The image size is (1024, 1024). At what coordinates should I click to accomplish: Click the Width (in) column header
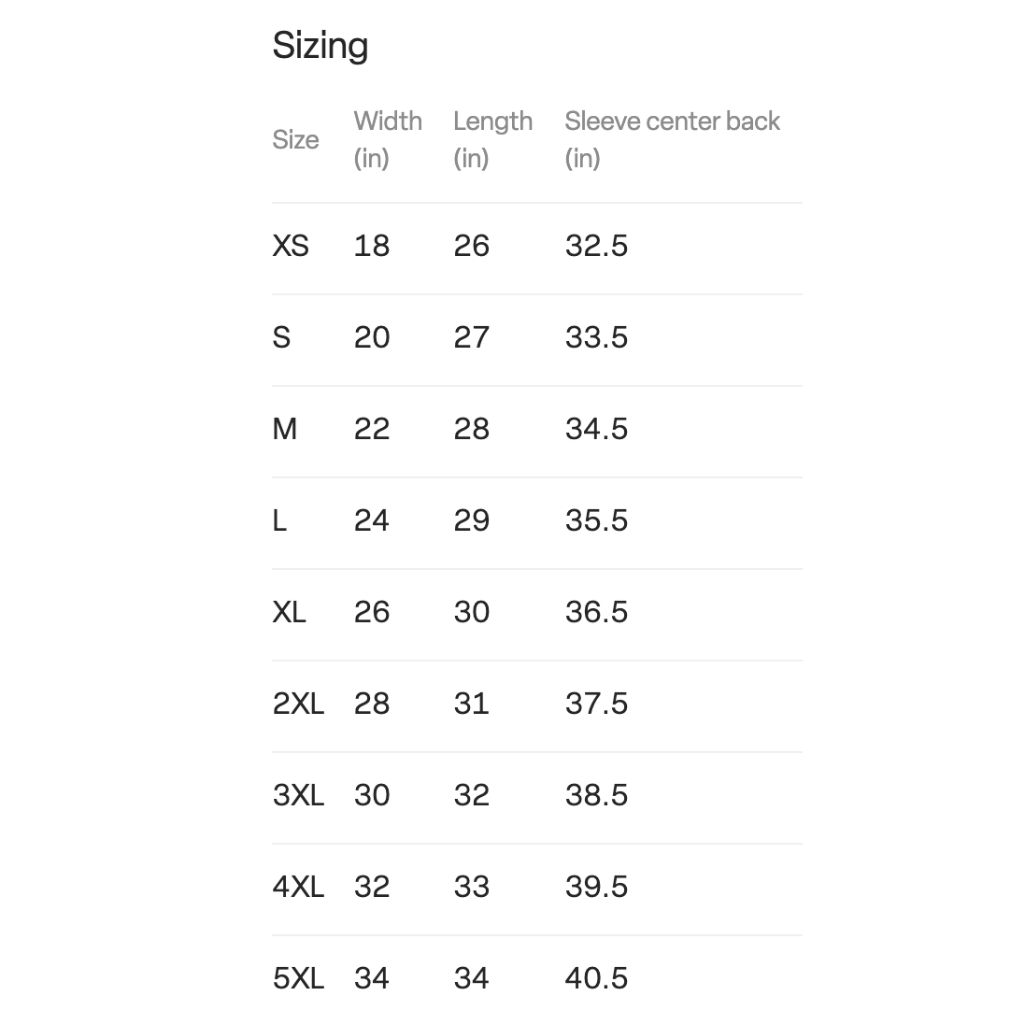coord(387,139)
